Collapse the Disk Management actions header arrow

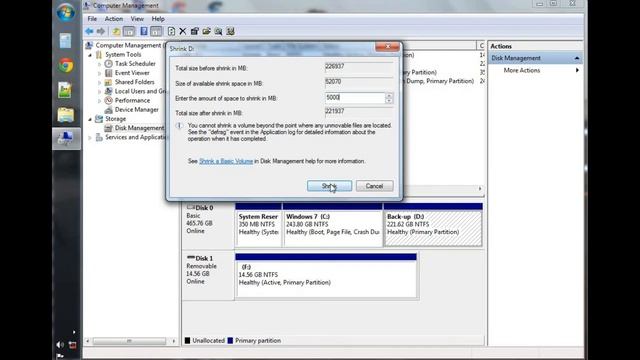tap(577, 58)
